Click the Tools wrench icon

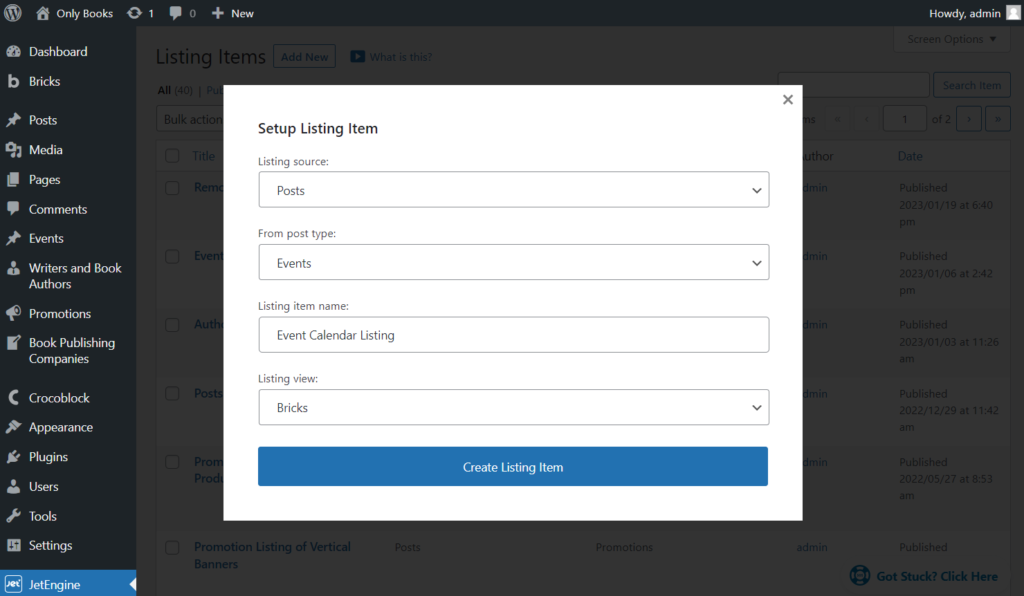(13, 516)
